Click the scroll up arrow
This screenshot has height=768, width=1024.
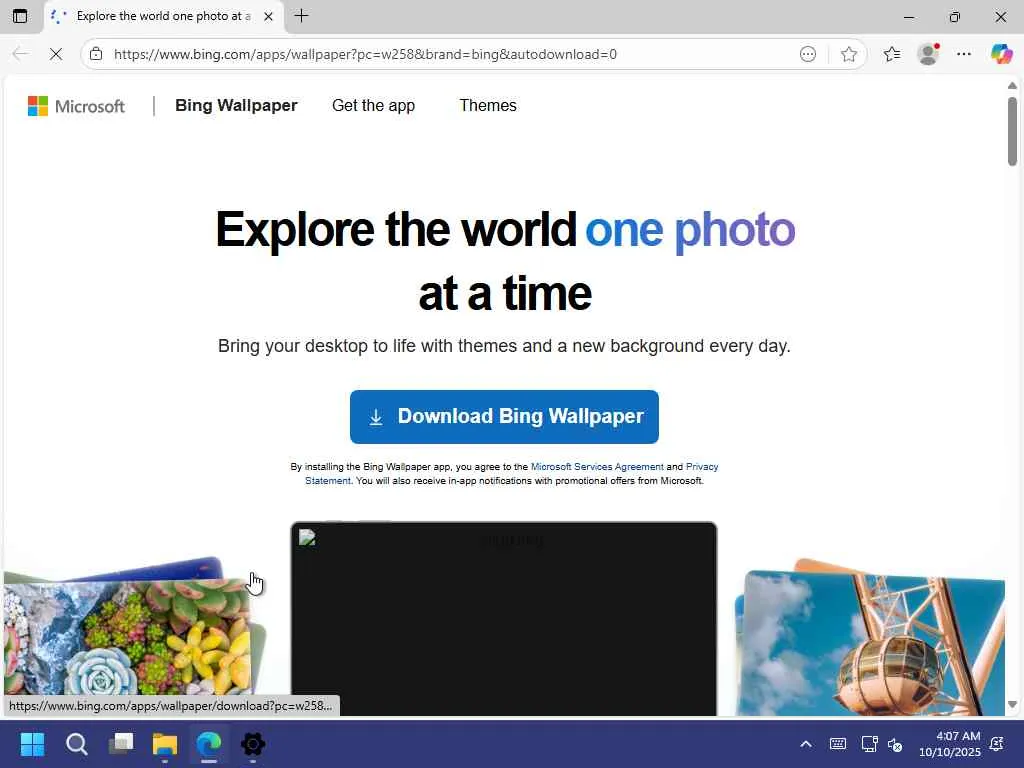(x=1012, y=86)
